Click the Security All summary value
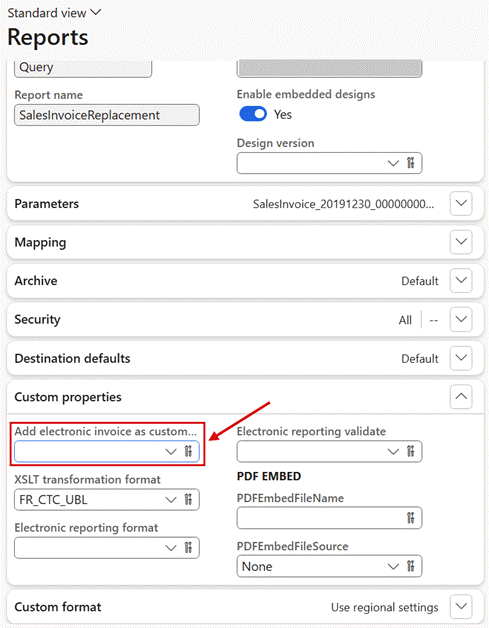 pyautogui.click(x=405, y=320)
